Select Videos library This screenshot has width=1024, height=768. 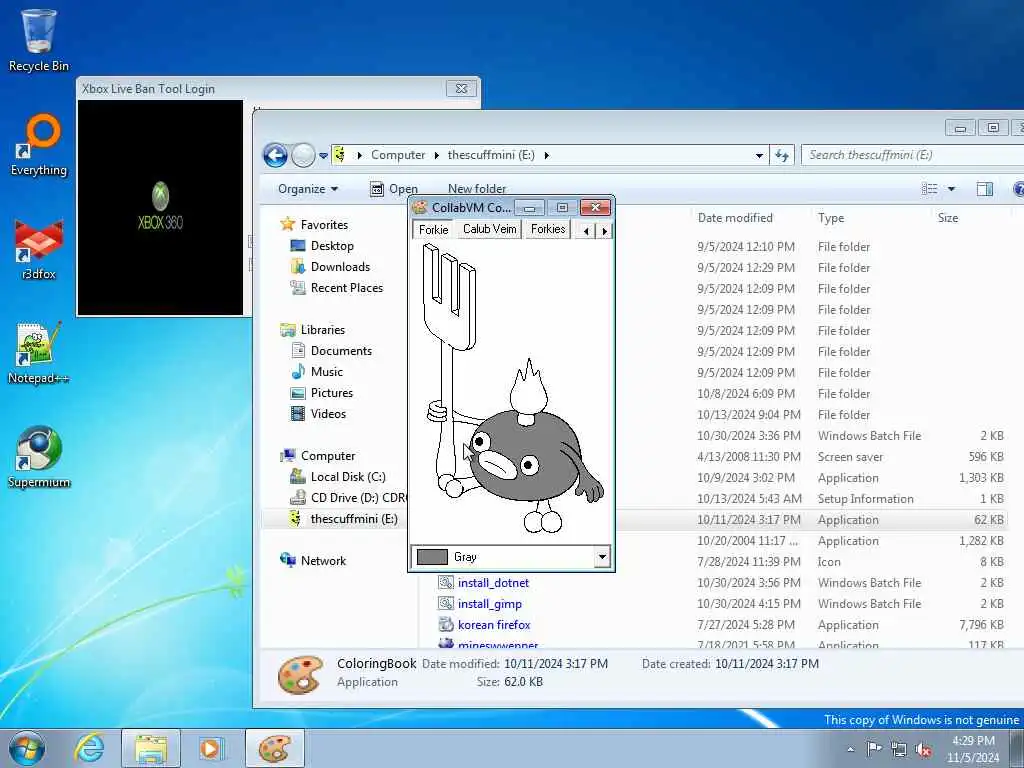pos(328,413)
